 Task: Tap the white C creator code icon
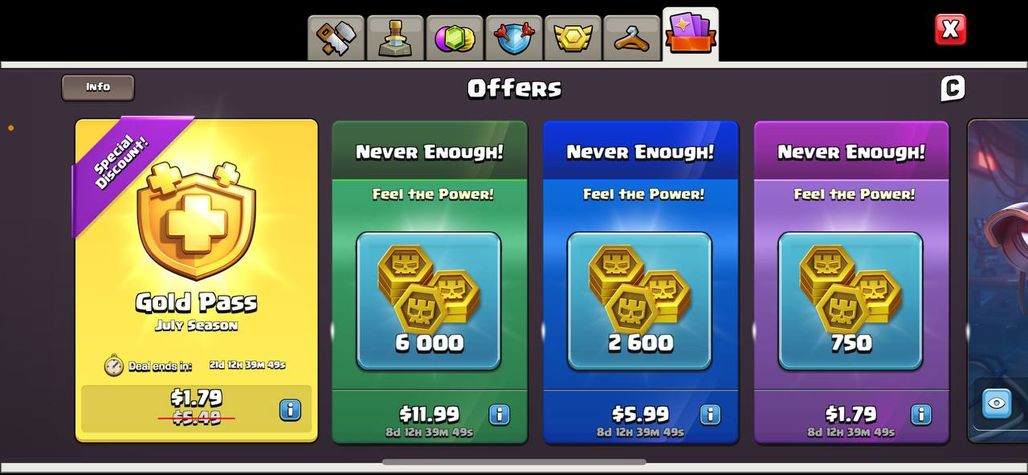[x=952, y=88]
